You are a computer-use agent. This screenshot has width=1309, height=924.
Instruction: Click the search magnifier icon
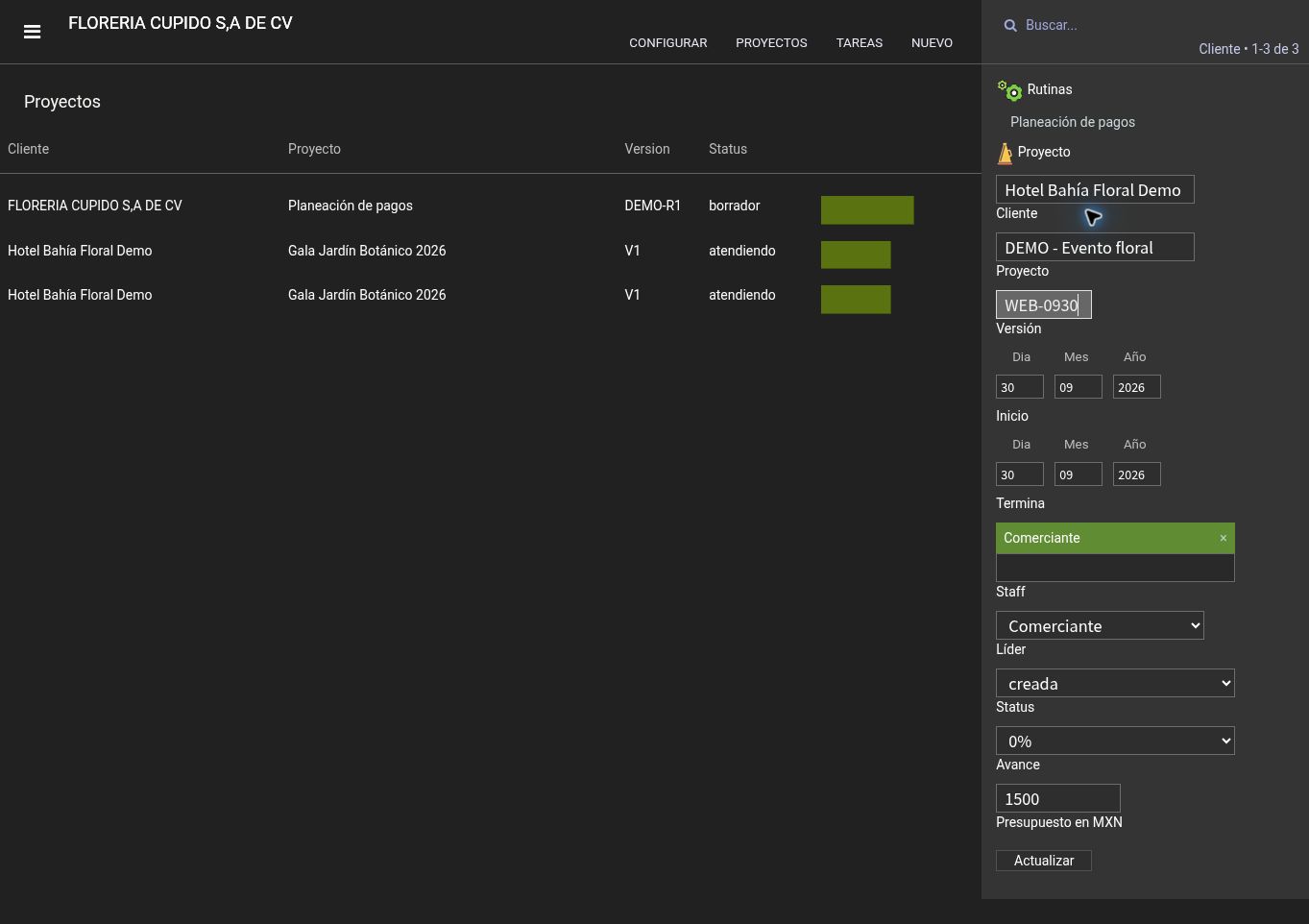coord(1010,26)
